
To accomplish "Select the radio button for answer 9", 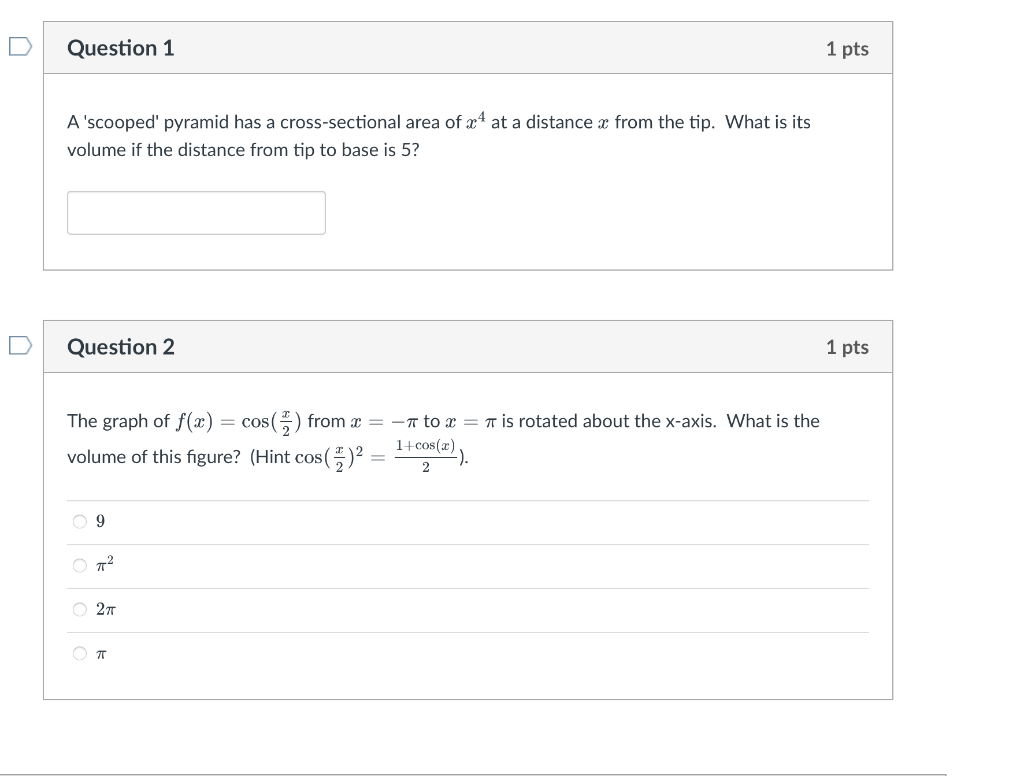I will [79, 521].
